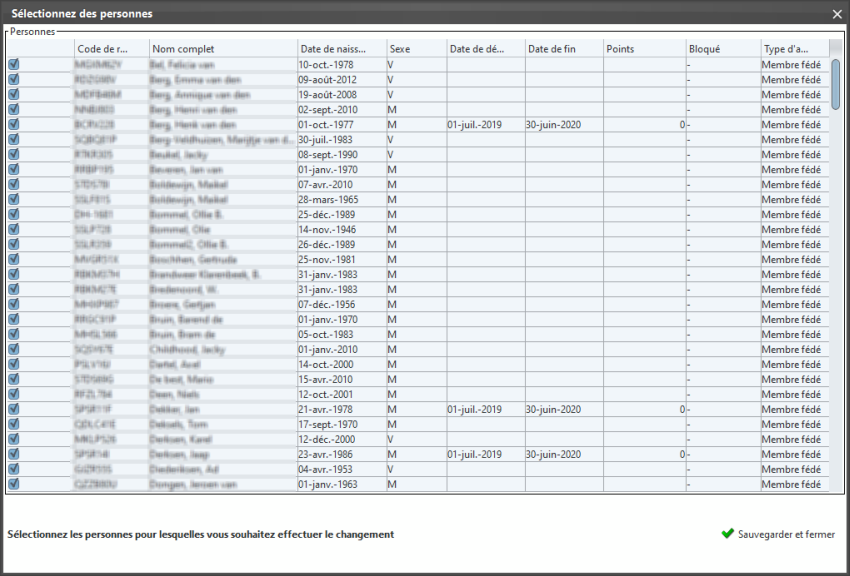
Task: Select the birth date 17-sept.-1970
Action: 342,424
